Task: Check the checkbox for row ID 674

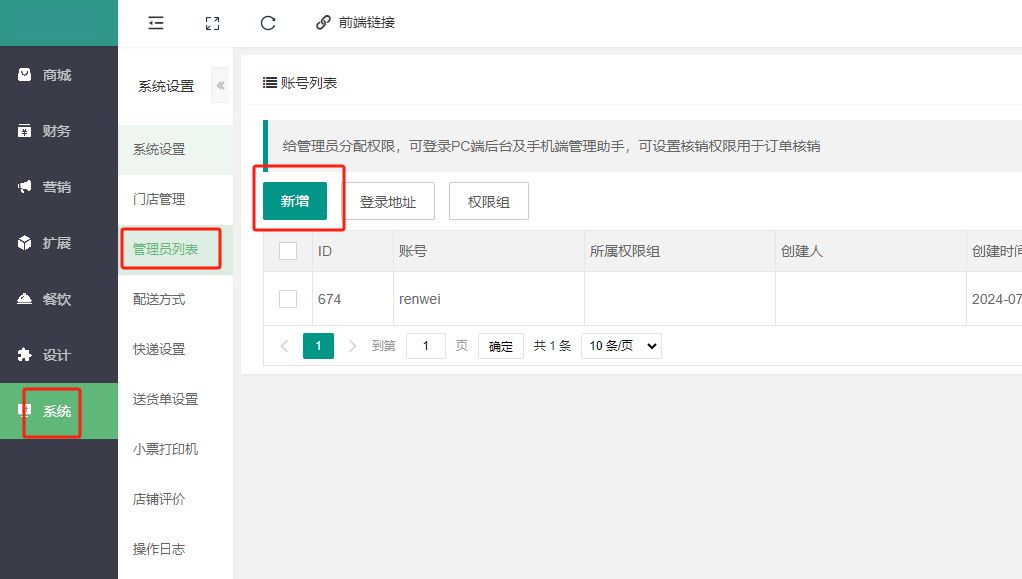Action: coord(288,299)
